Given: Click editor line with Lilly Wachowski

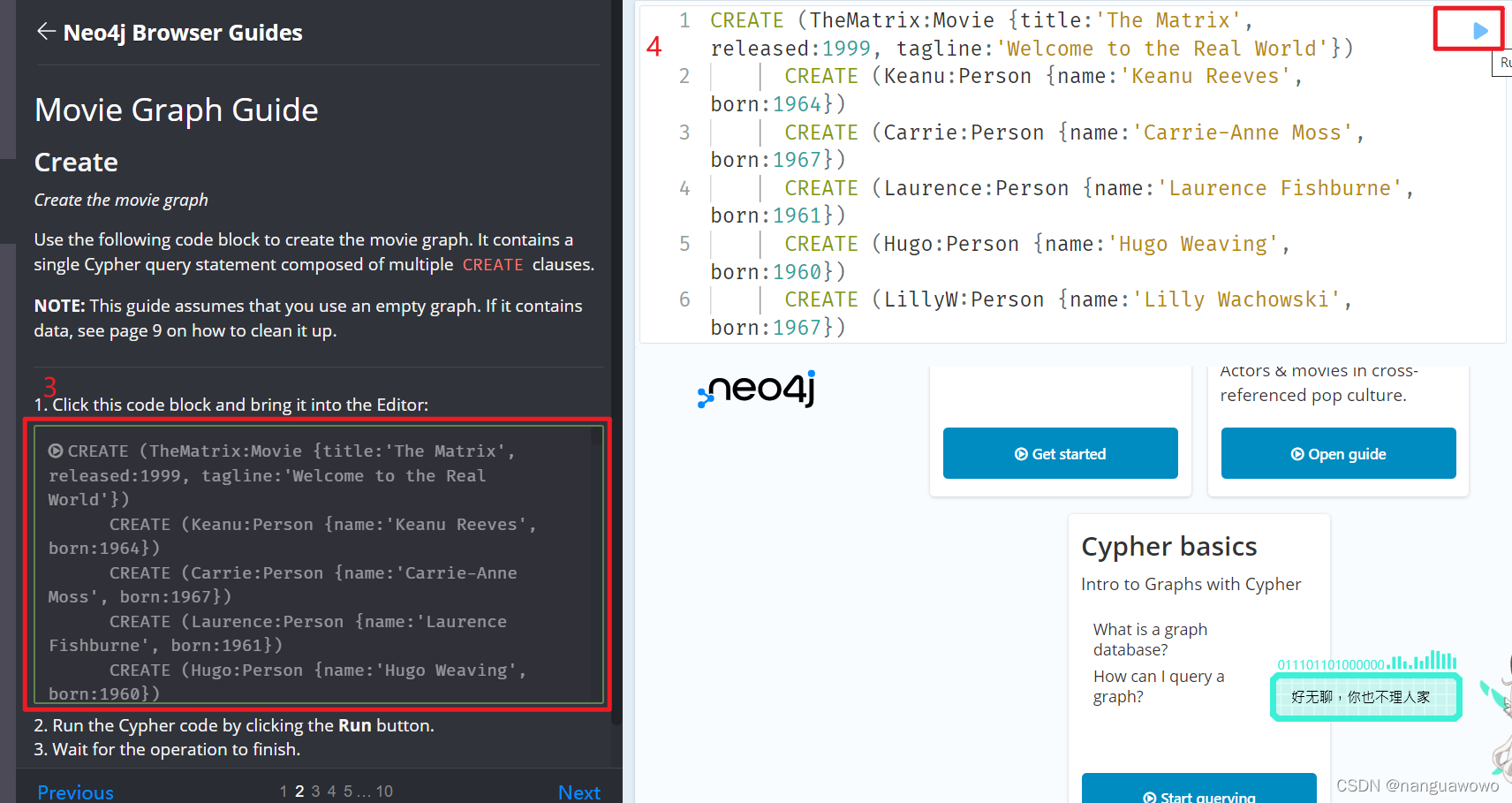Looking at the screenshot, I should [1032, 313].
